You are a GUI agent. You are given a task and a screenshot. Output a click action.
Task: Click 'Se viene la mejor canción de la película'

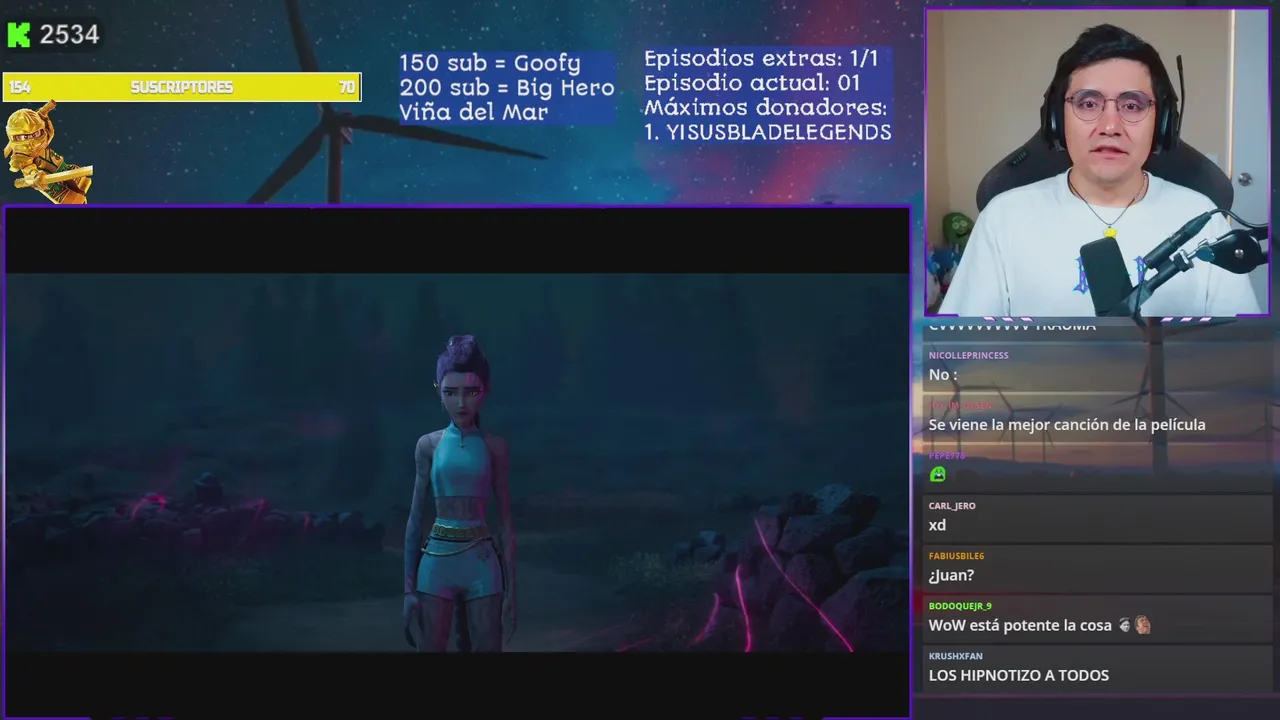point(1067,425)
